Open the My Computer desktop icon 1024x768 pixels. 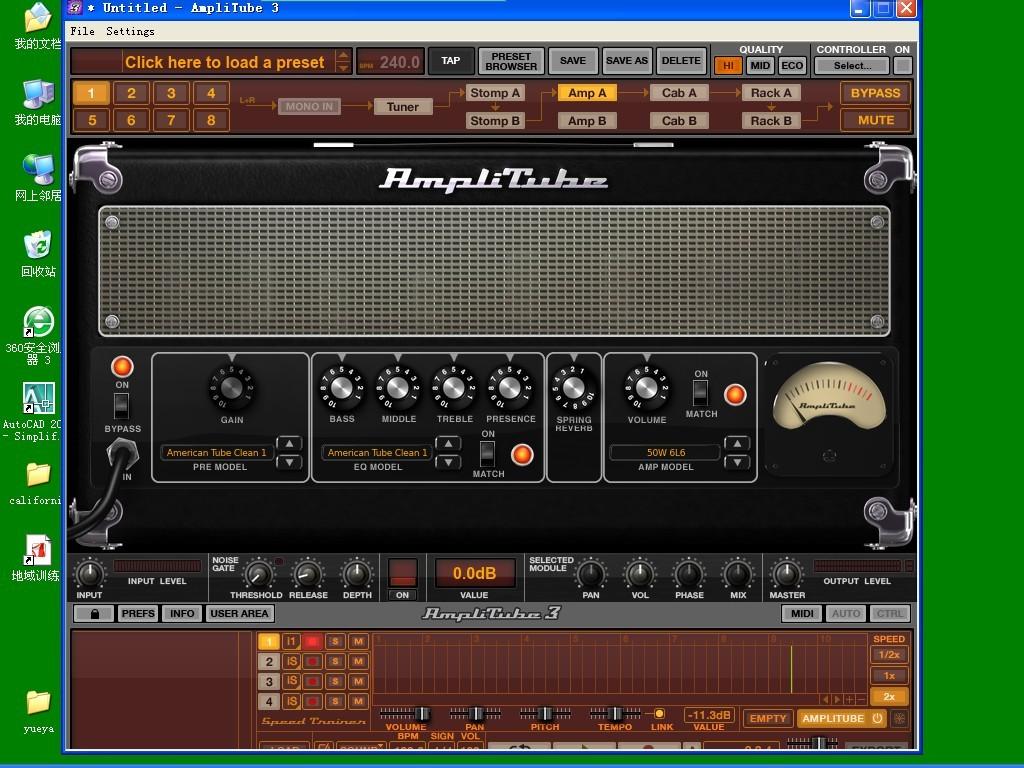[x=38, y=102]
